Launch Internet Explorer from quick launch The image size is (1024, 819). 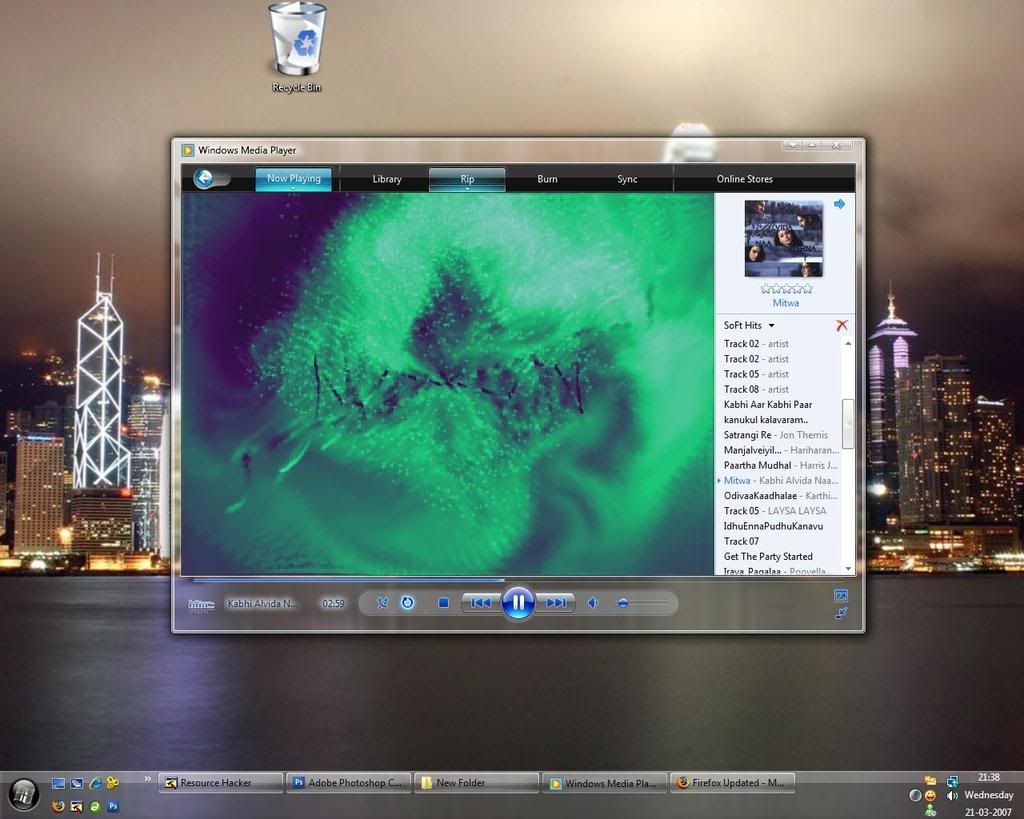pos(95,782)
